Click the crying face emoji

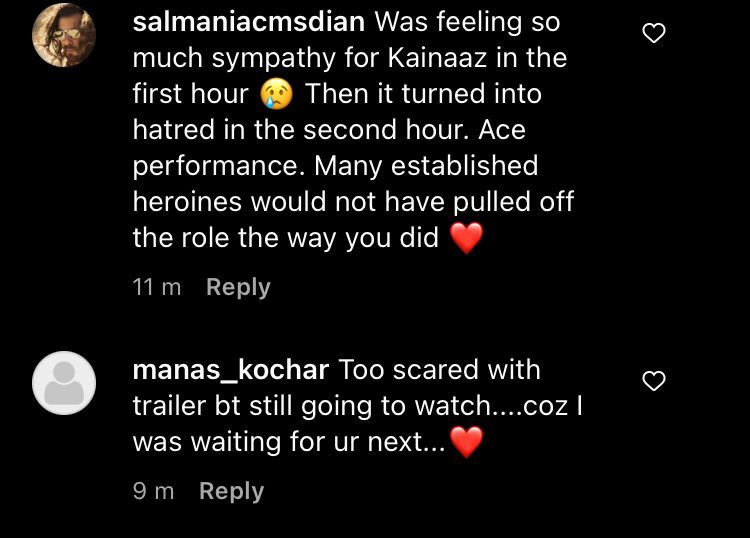click(276, 95)
